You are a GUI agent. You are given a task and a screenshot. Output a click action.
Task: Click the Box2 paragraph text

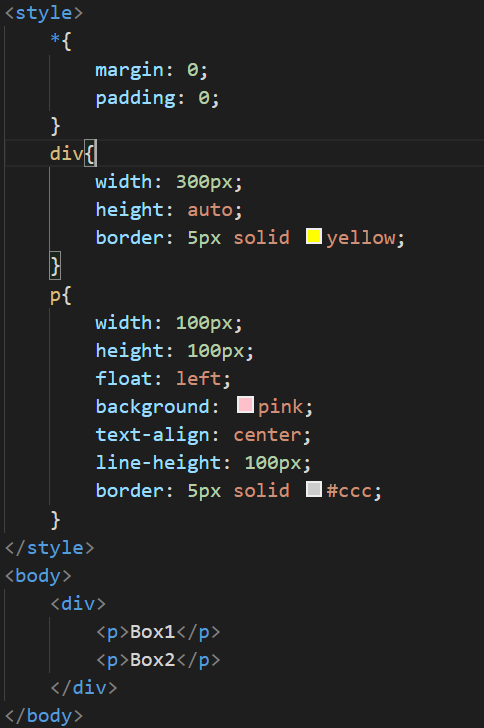point(152,660)
